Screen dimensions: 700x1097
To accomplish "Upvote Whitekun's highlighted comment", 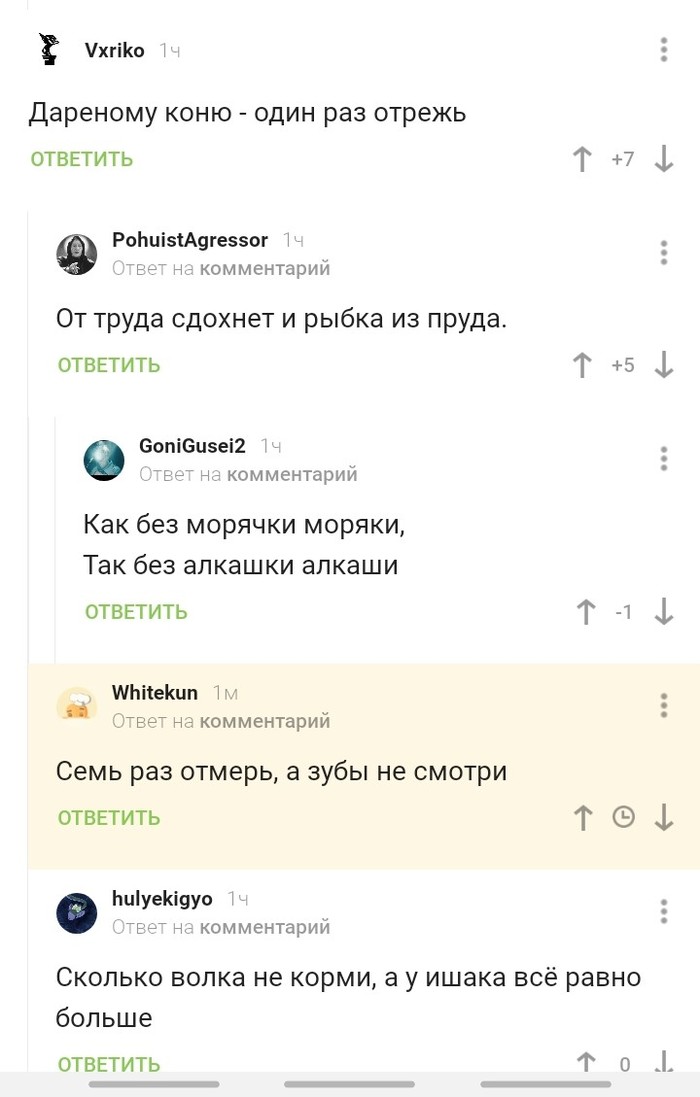I will point(582,818).
